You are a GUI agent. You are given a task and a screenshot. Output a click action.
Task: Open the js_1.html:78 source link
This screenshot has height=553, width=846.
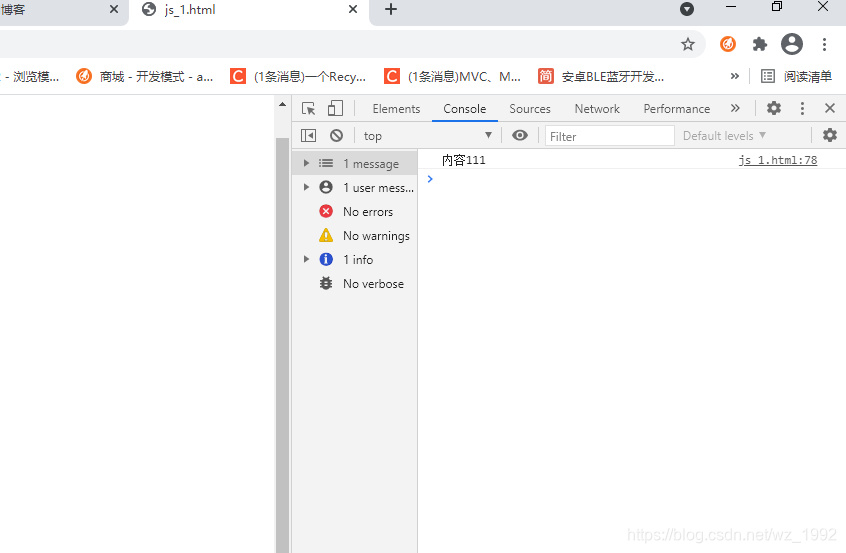click(x=777, y=160)
